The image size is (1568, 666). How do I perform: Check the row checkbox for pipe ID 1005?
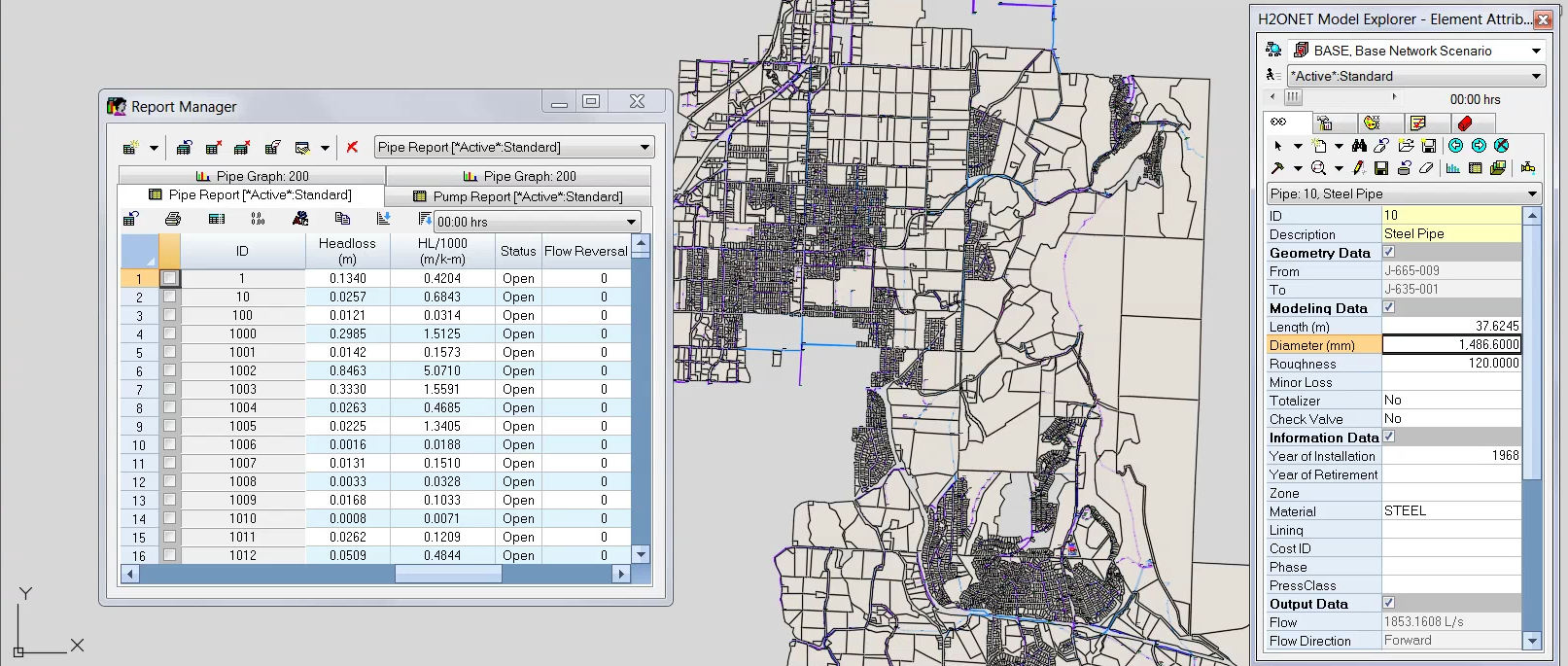tap(169, 426)
